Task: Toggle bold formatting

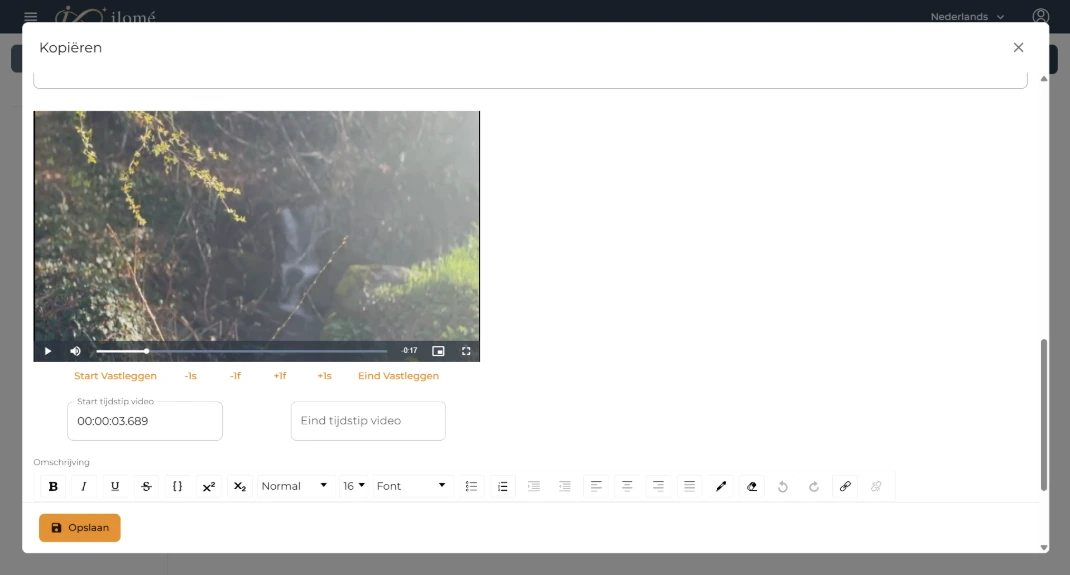Action: pos(53,486)
